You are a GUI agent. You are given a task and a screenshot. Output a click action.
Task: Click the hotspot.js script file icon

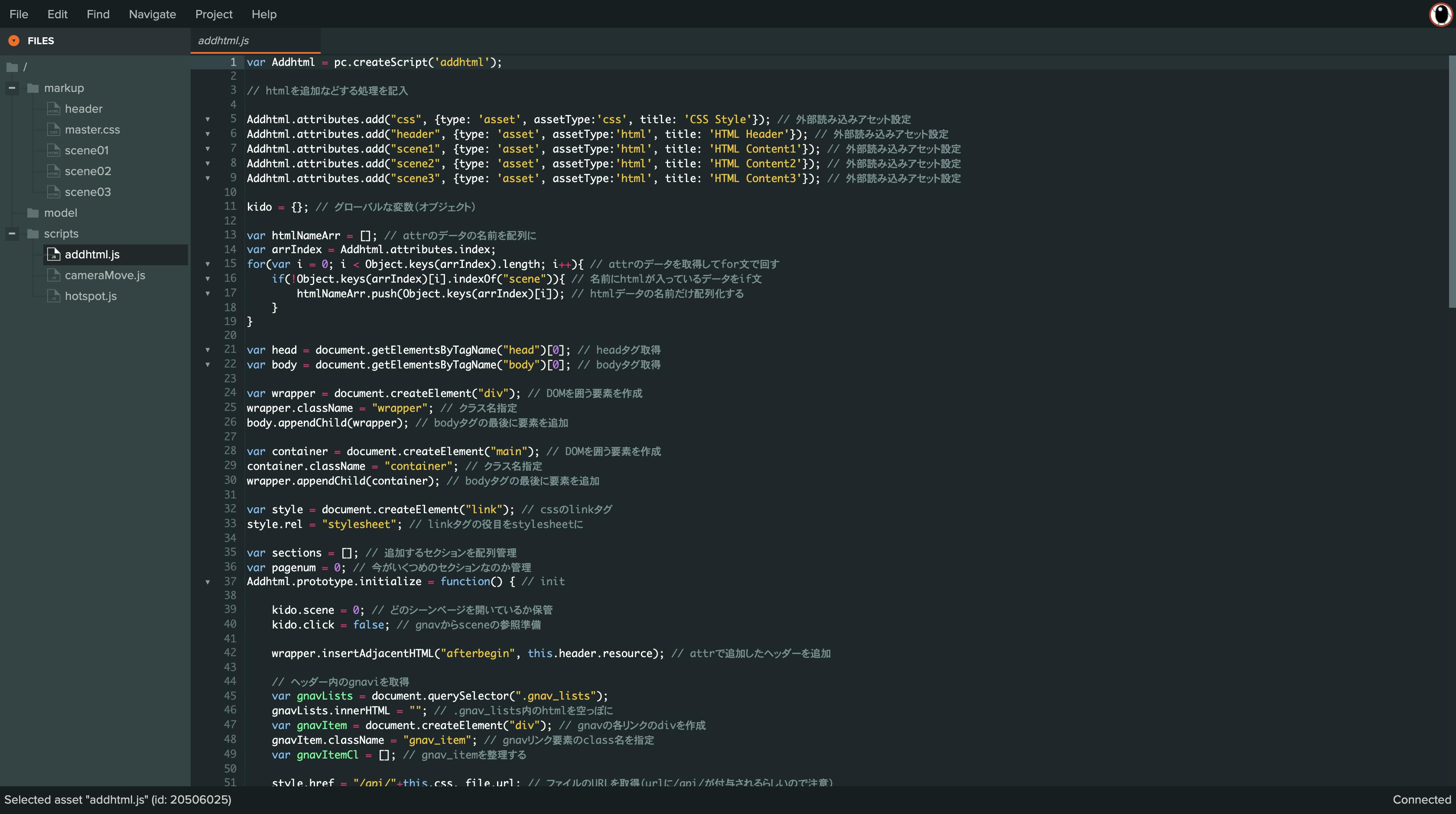(54, 296)
